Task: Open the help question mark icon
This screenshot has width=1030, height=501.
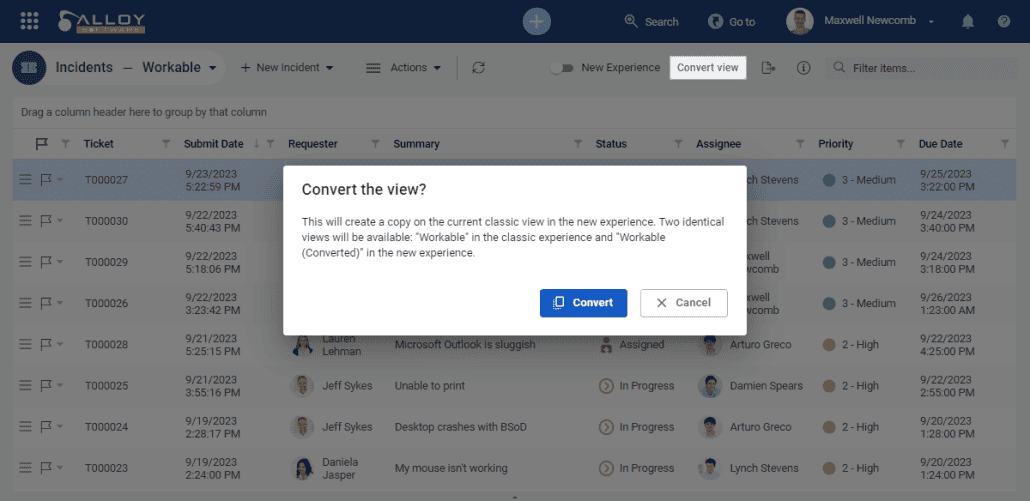Action: point(1004,21)
